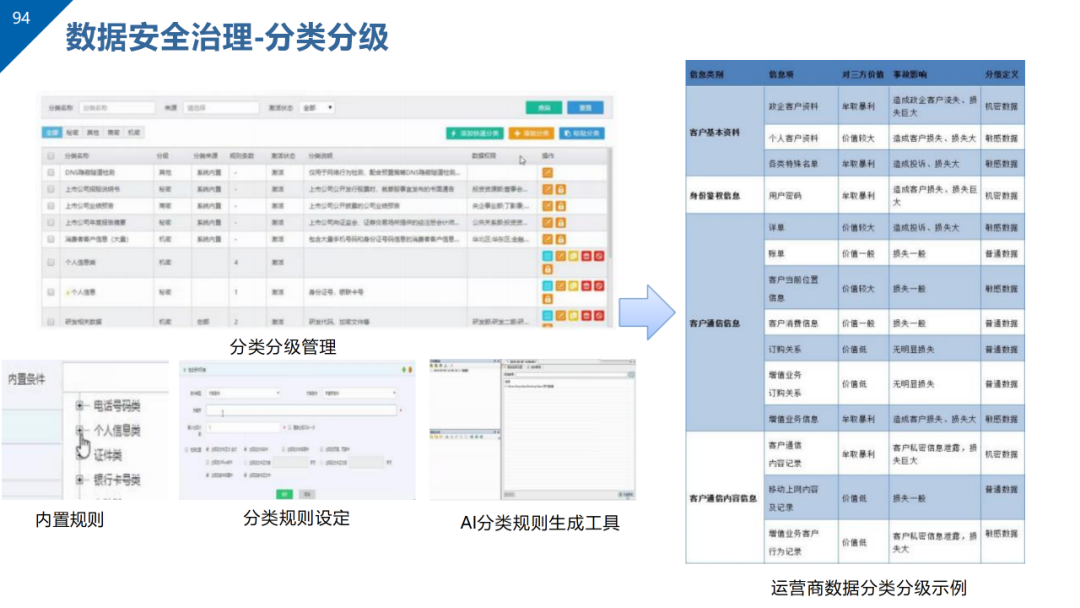Click the red delete icon in the 个人信息类 row

[586, 256]
